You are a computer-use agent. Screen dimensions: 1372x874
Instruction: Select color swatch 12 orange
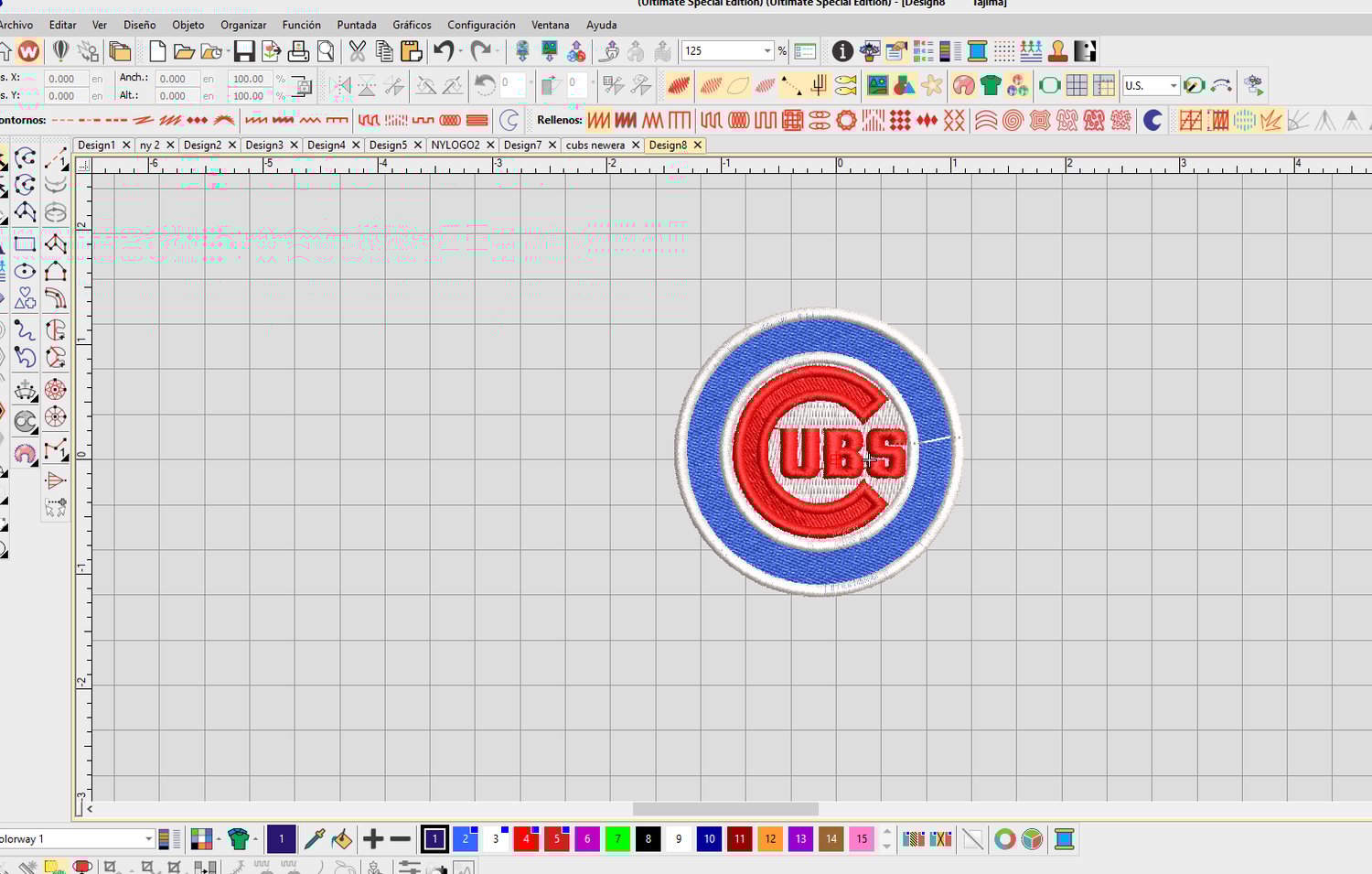(x=770, y=839)
